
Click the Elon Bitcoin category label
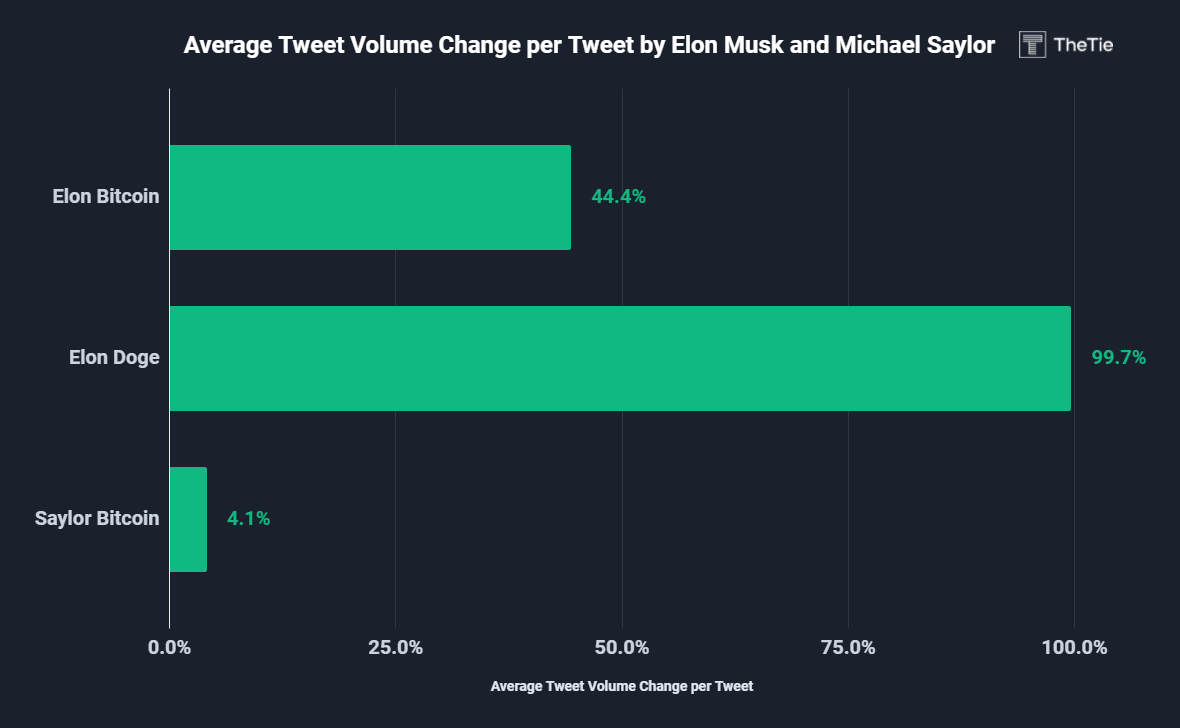(106, 197)
